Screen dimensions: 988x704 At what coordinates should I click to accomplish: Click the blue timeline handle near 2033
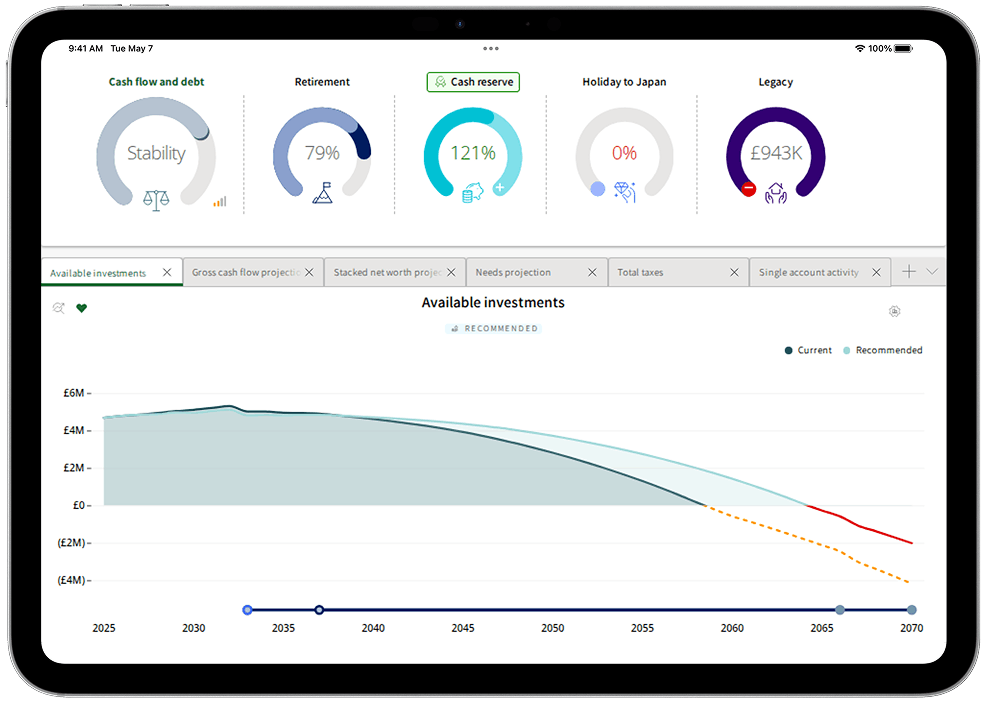[x=248, y=609]
